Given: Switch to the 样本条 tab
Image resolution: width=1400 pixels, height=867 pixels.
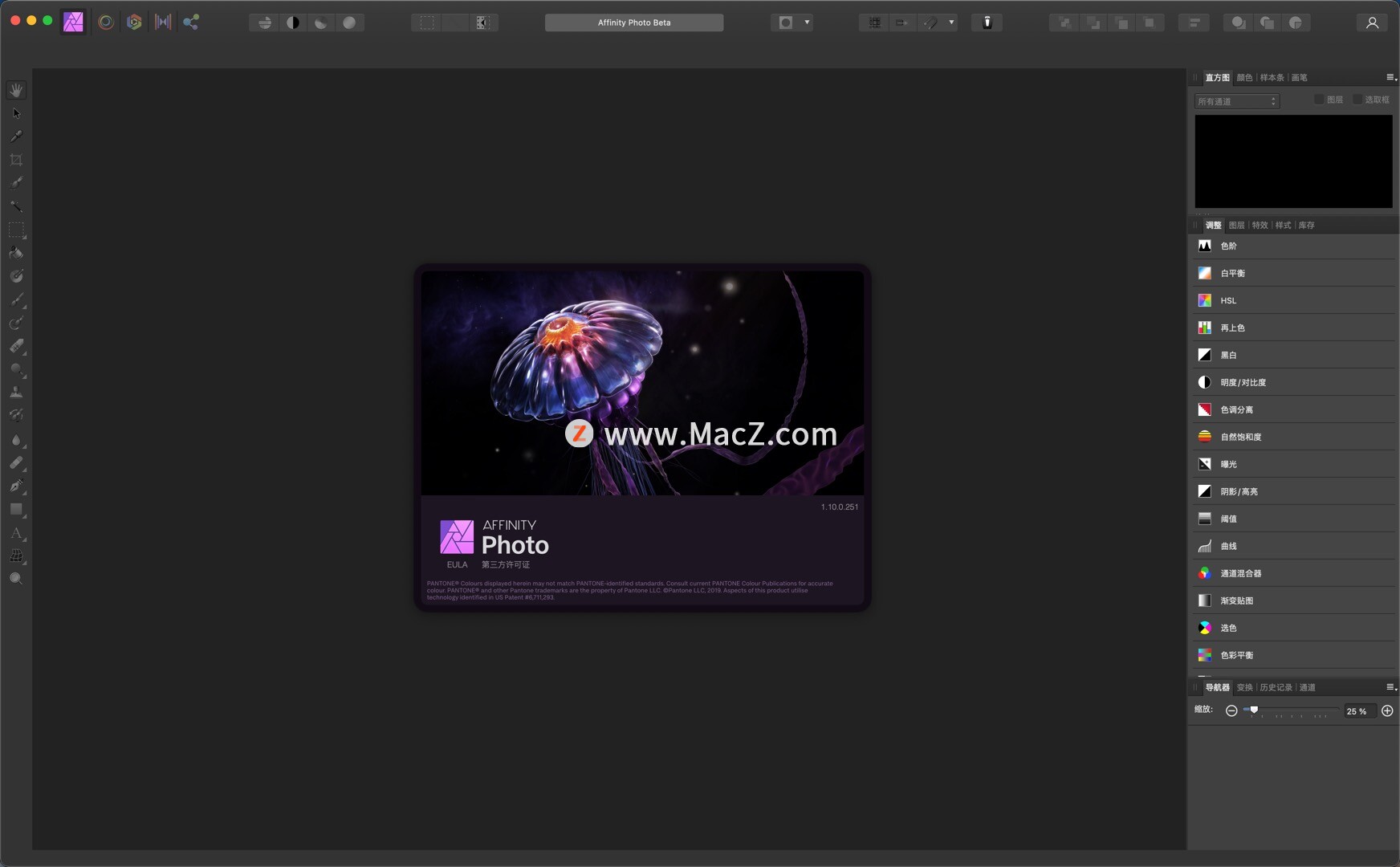Looking at the screenshot, I should click(1272, 78).
